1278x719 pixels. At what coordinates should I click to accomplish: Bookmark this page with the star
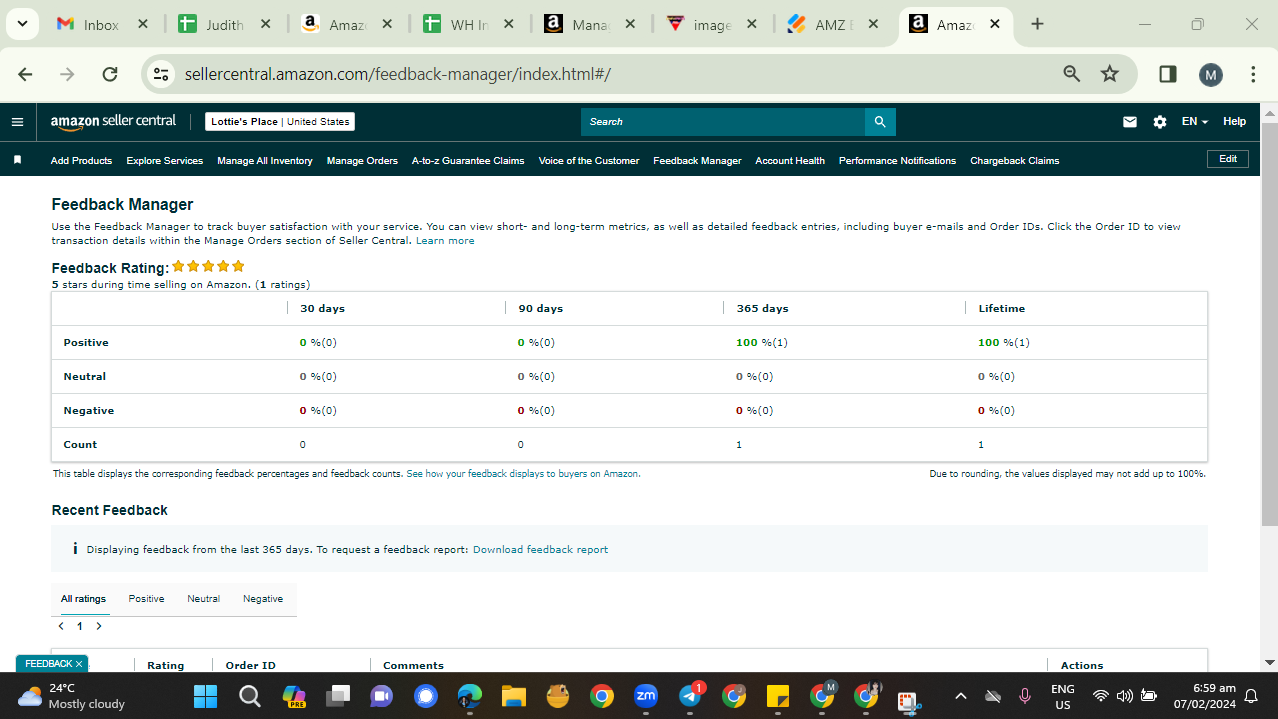coord(1109,73)
